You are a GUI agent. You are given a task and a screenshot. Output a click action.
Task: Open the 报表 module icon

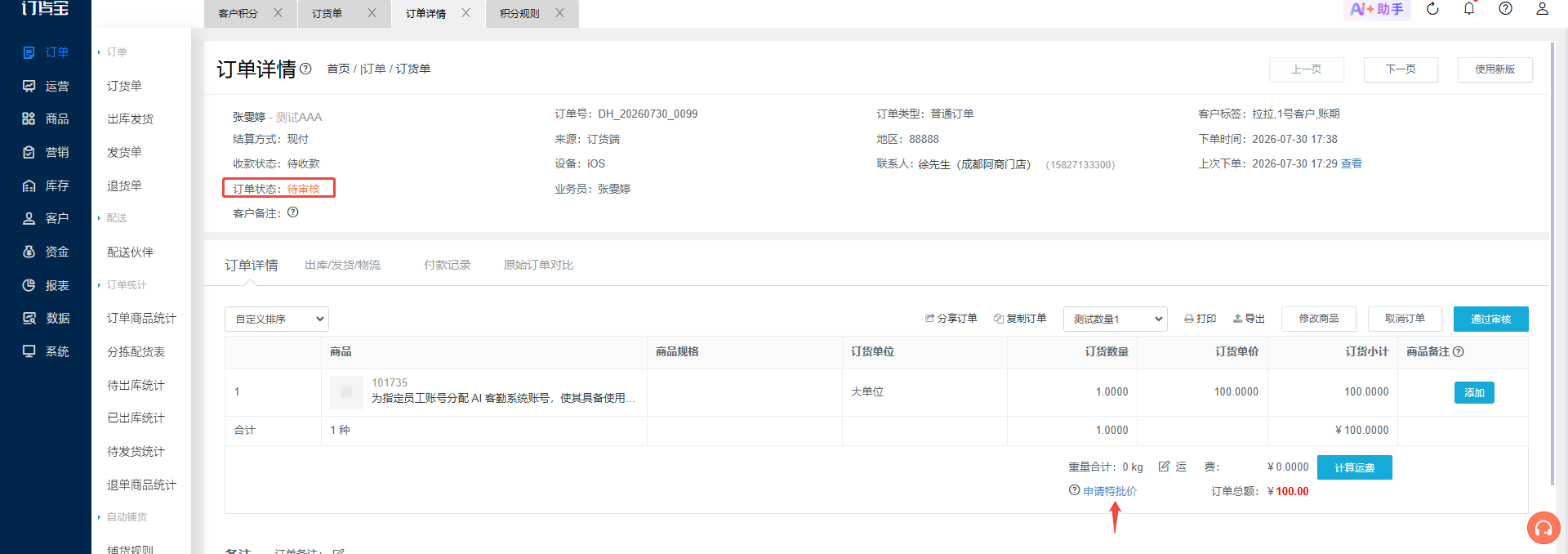click(x=29, y=285)
